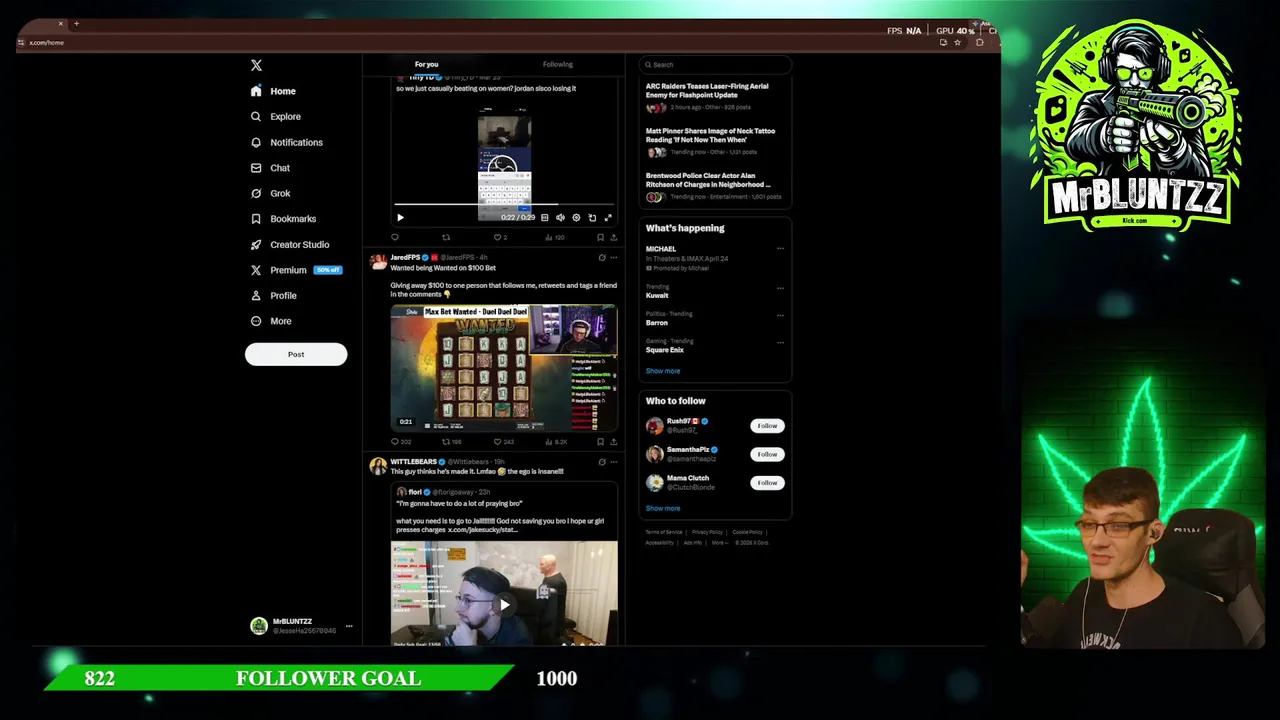Image resolution: width=1280 pixels, height=720 pixels.
Task: Share the Jordan Sisco post
Action: click(613, 238)
